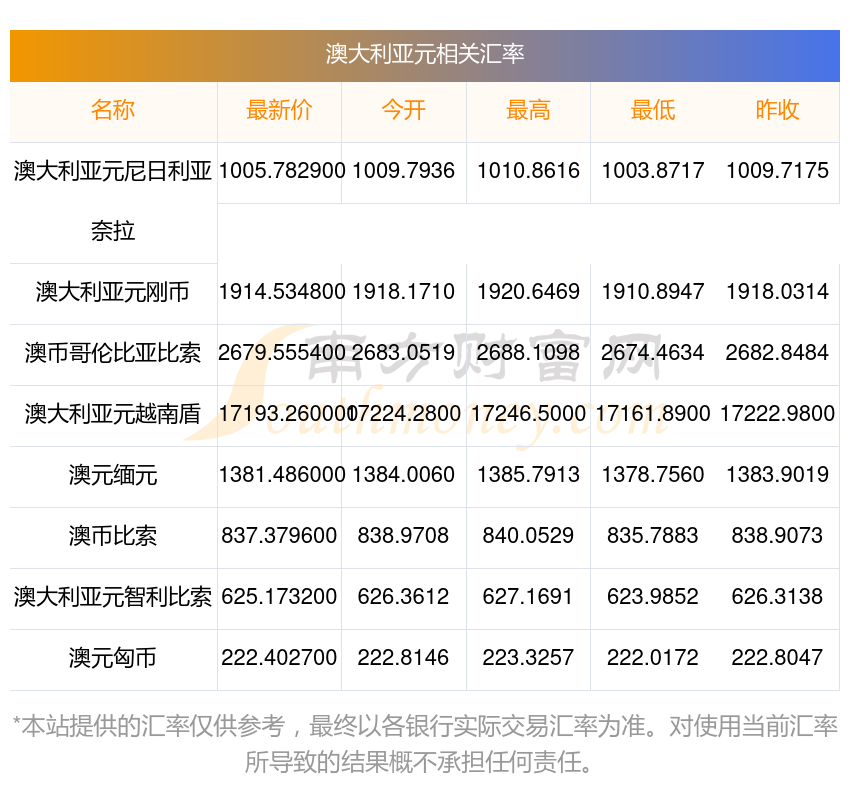Click low value 1910.8947

pos(653,292)
